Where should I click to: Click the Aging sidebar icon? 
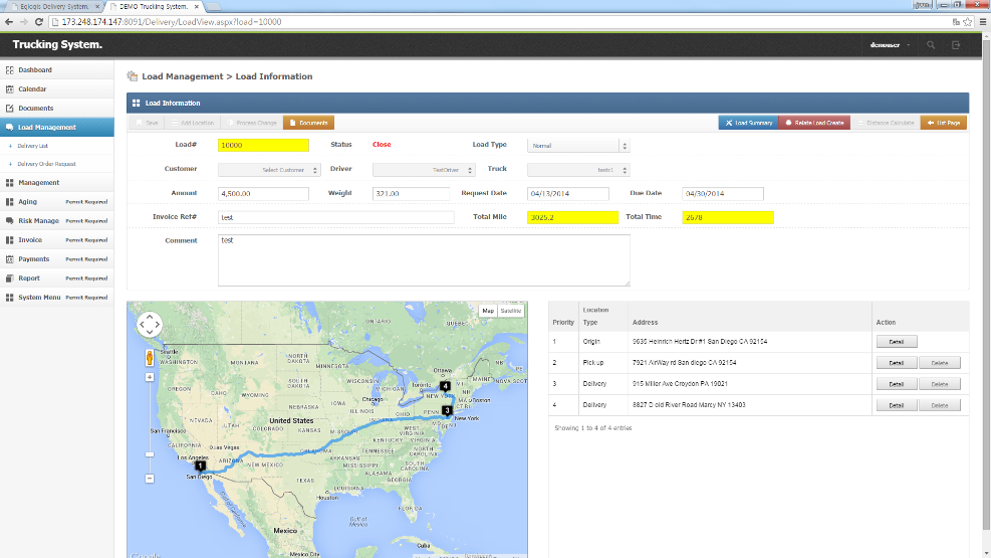tap(9, 202)
